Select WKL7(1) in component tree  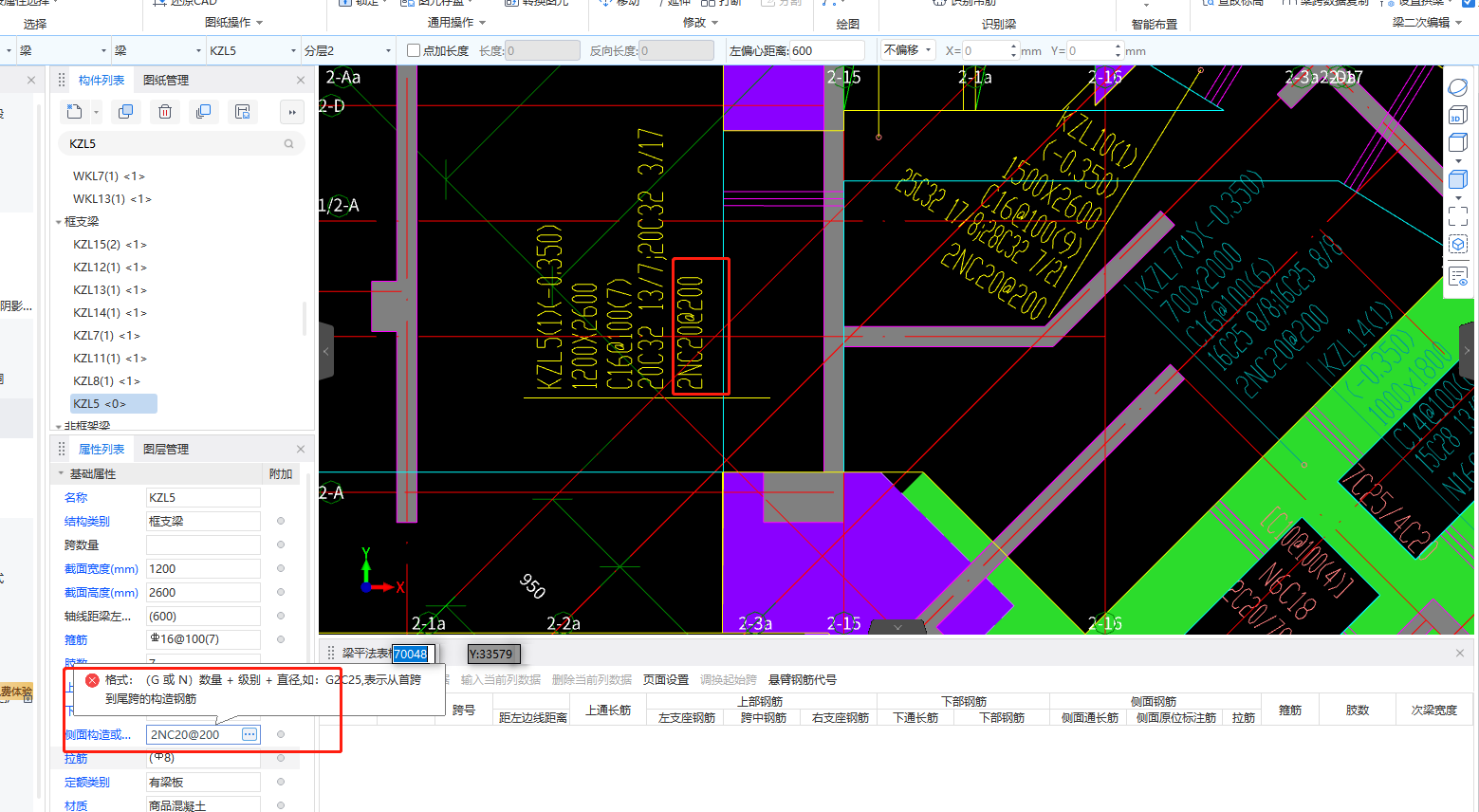pos(109,175)
